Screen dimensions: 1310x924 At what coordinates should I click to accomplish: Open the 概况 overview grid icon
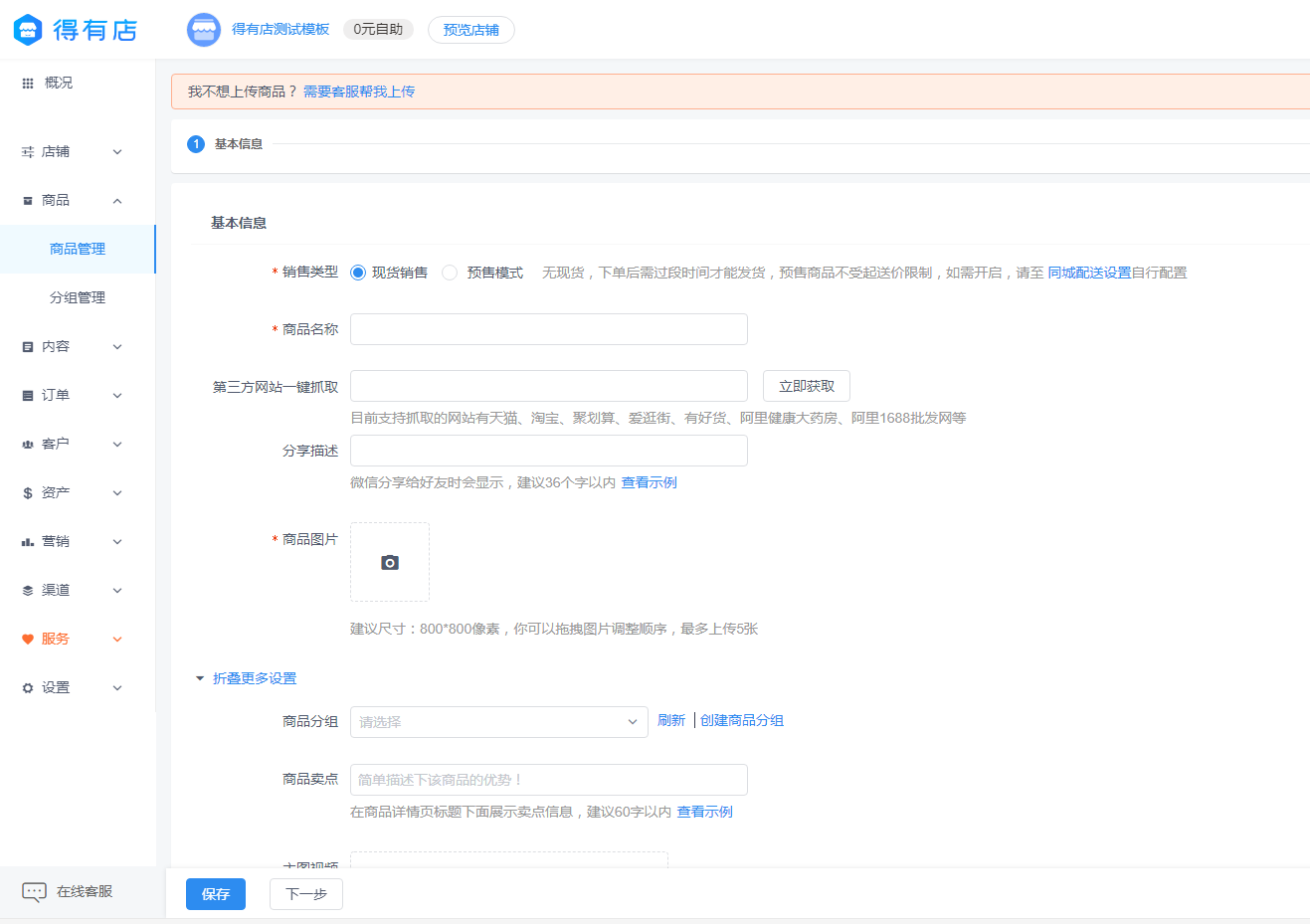tap(28, 84)
